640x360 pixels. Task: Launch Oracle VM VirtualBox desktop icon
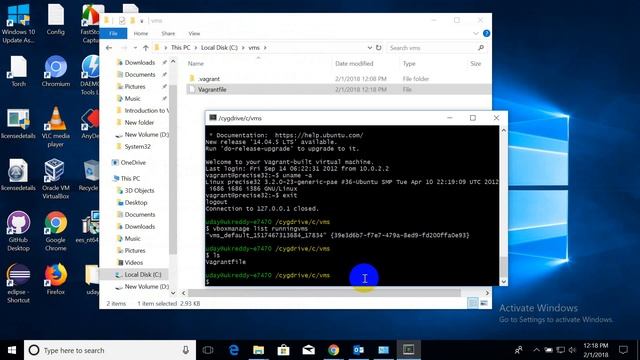56,179
